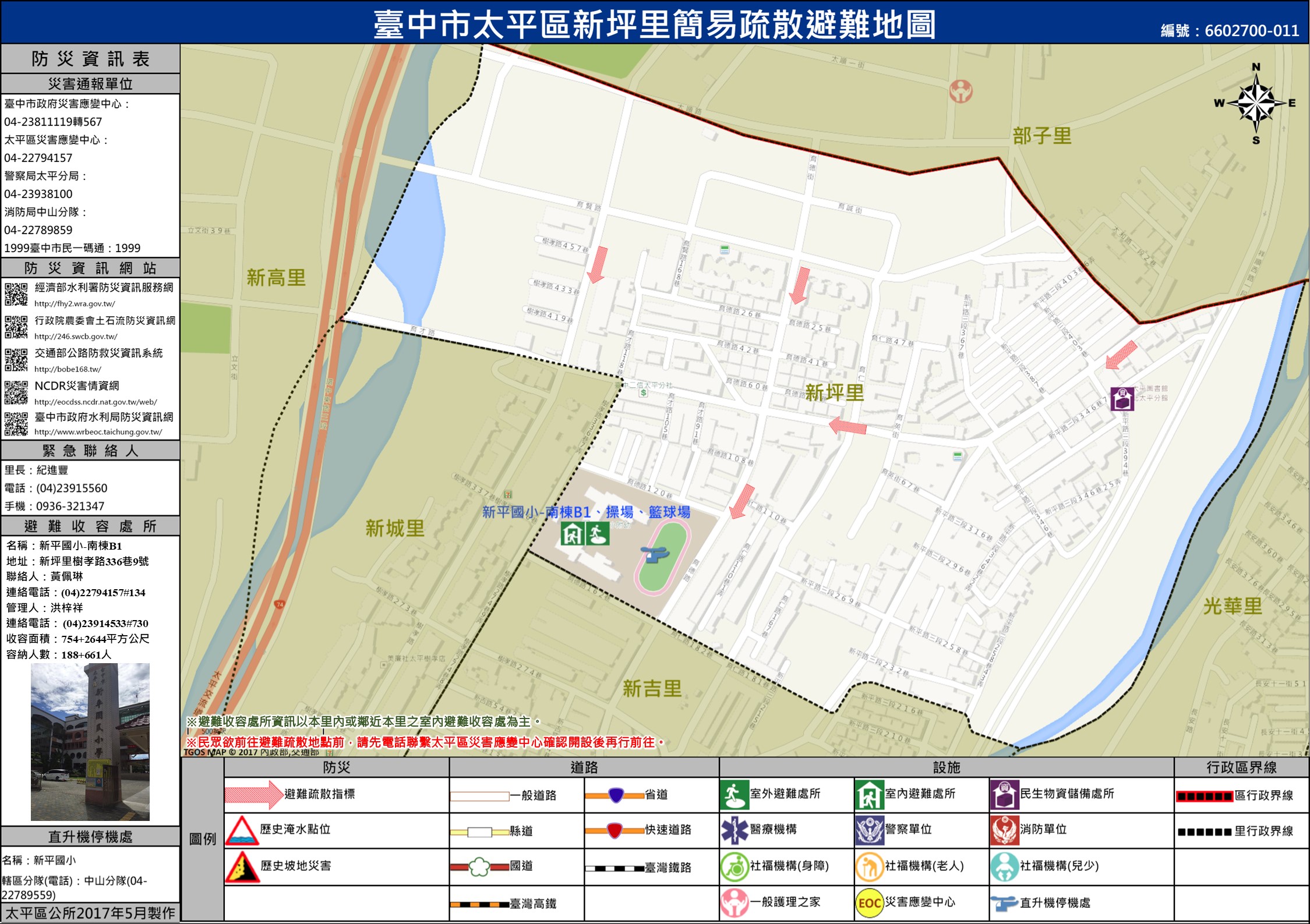Click the QR code beside NCDR災害情資網
Screen dimensions: 1310x924
coord(16,392)
